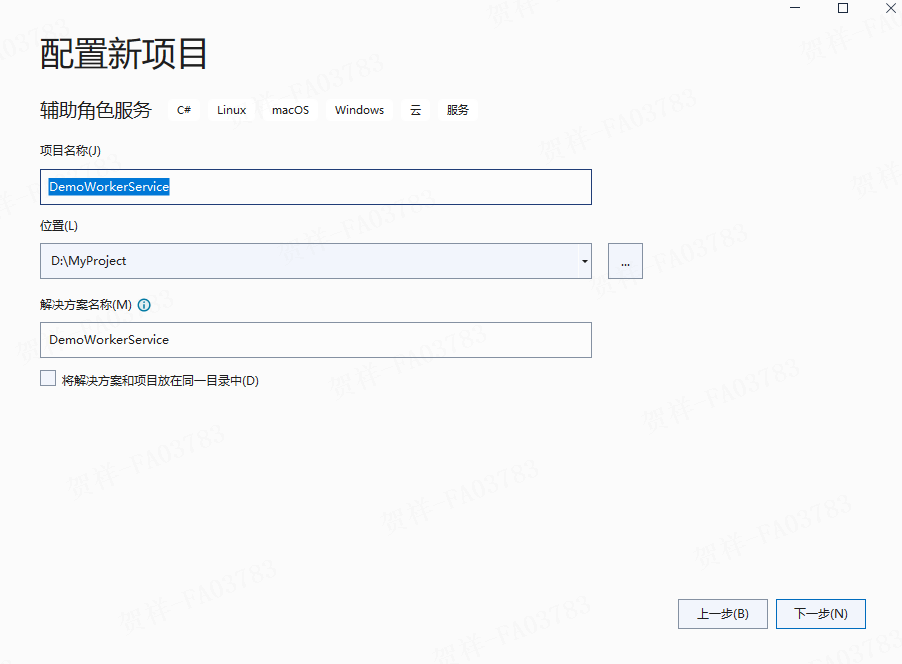
Task: Click the 配置新项目 dialog title
Action: (122, 55)
